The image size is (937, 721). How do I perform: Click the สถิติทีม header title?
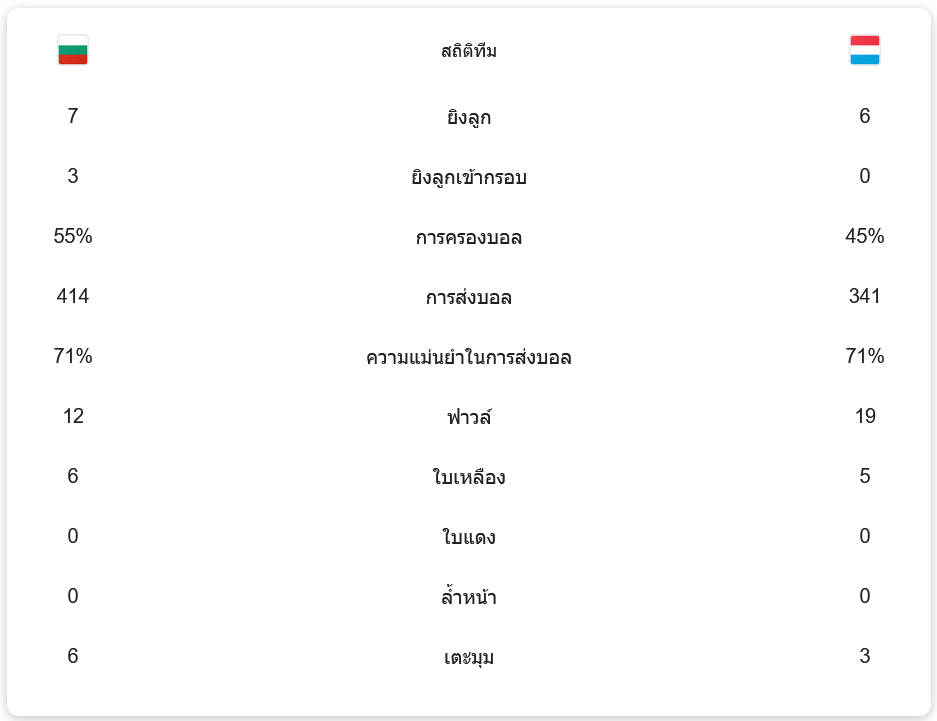(468, 51)
